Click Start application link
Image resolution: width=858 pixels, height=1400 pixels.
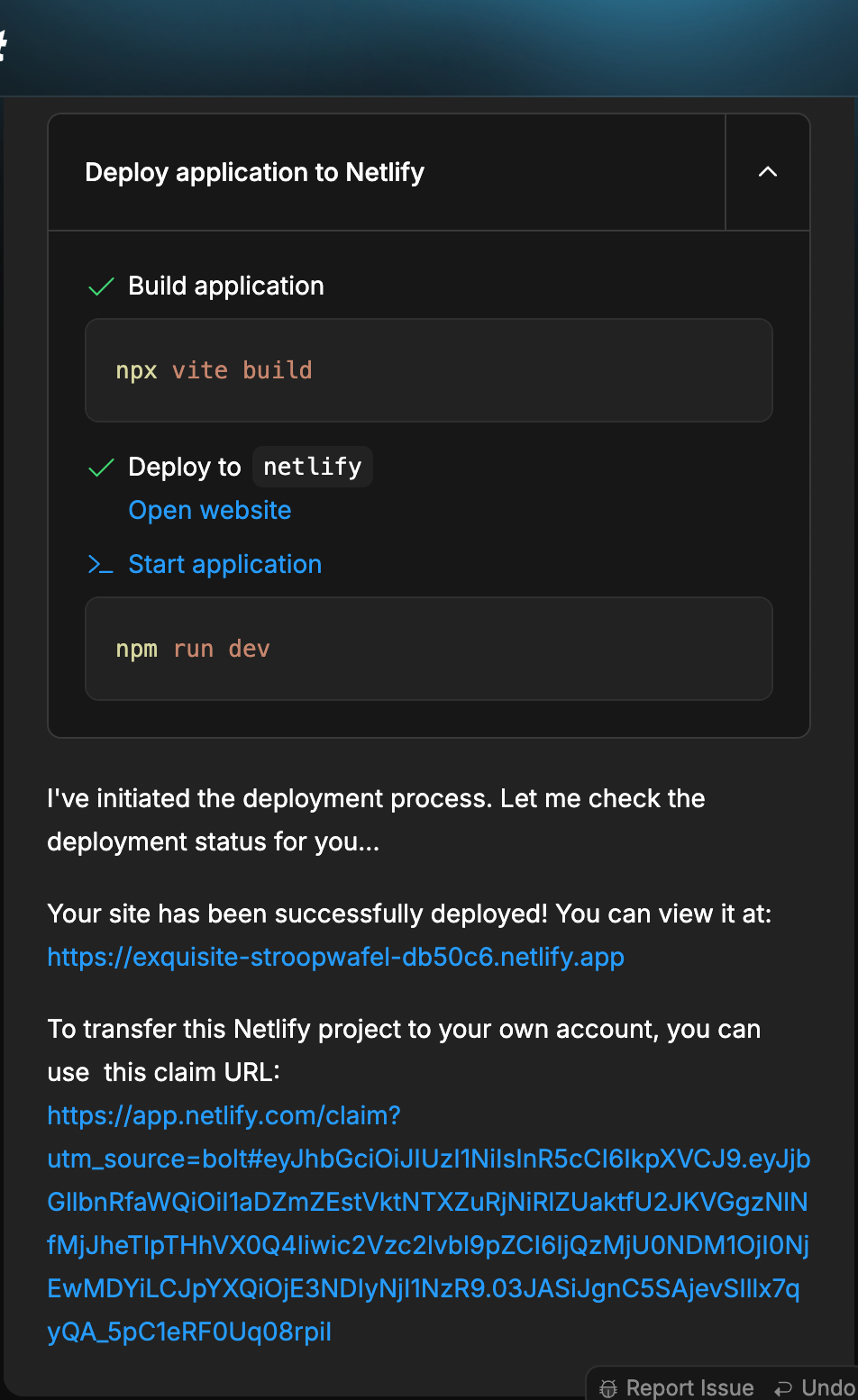point(225,565)
